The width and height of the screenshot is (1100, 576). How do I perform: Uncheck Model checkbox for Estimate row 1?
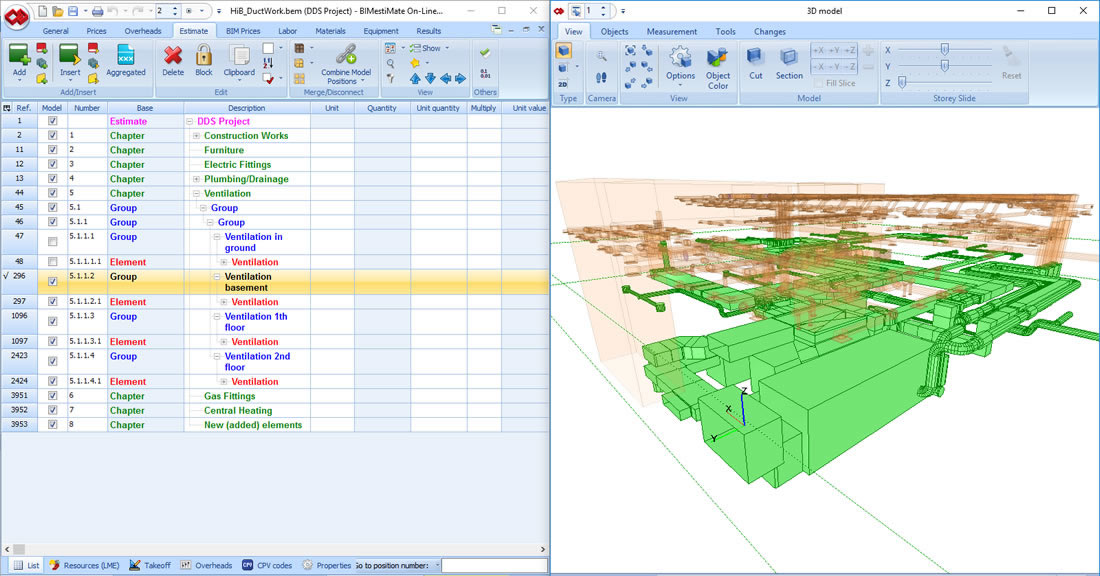pos(53,121)
